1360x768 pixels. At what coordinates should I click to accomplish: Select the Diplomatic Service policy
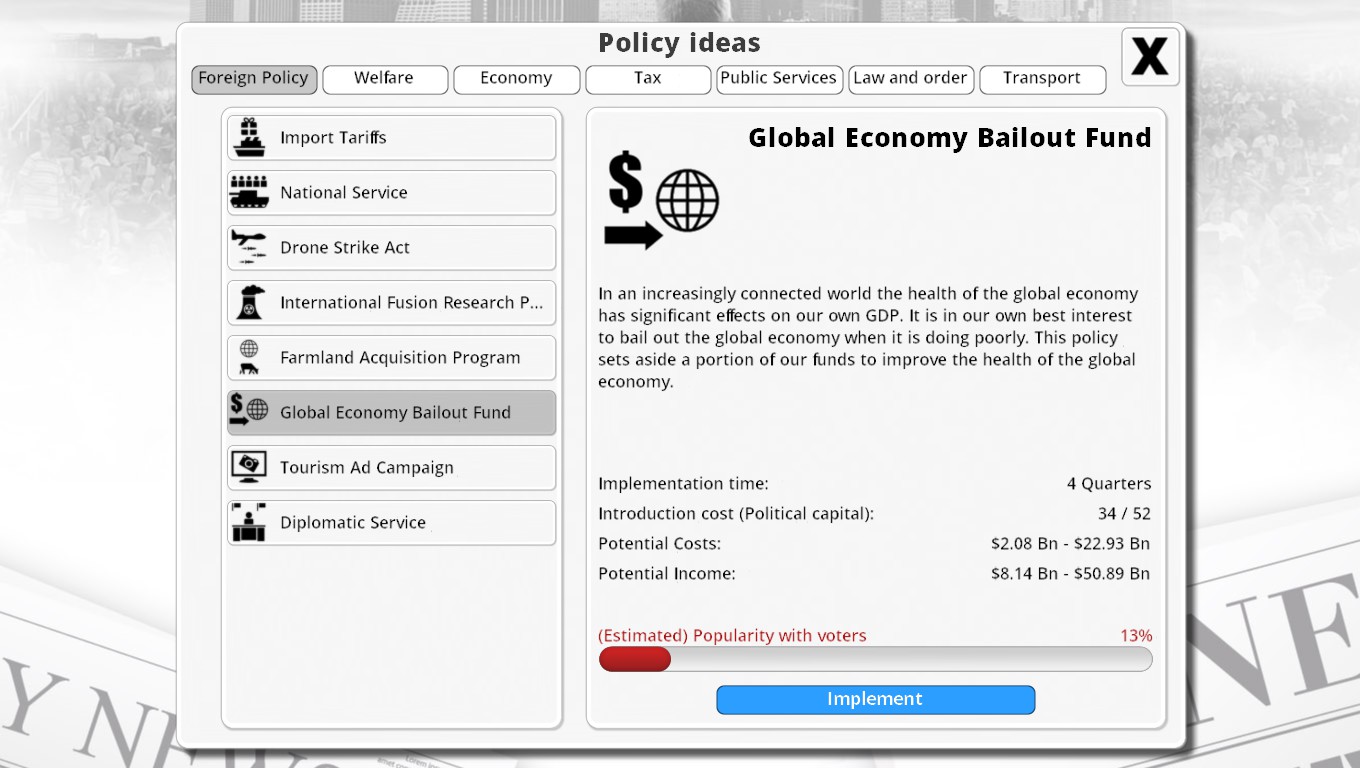[391, 523]
